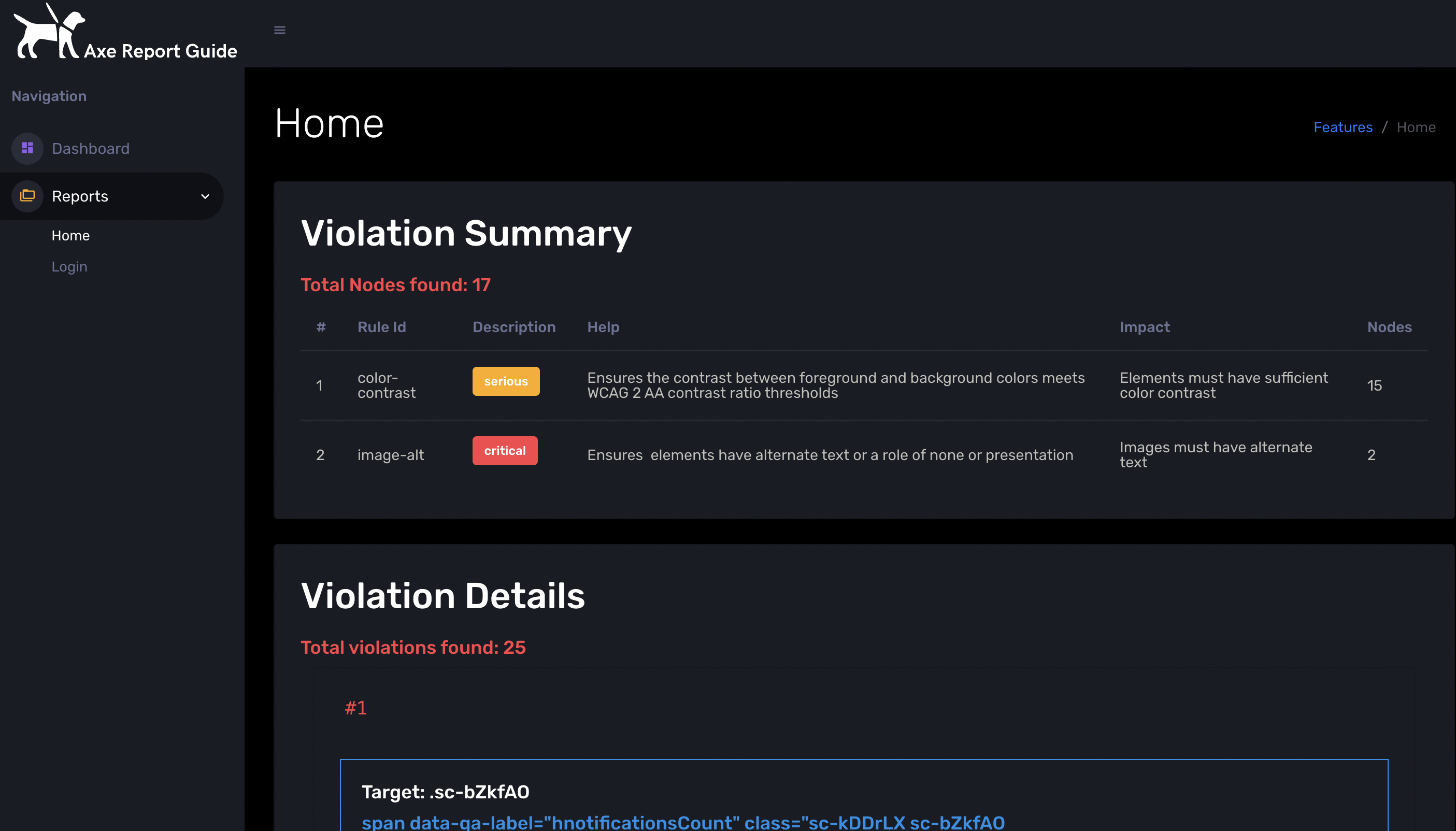Click the Reports folder icon

(27, 196)
